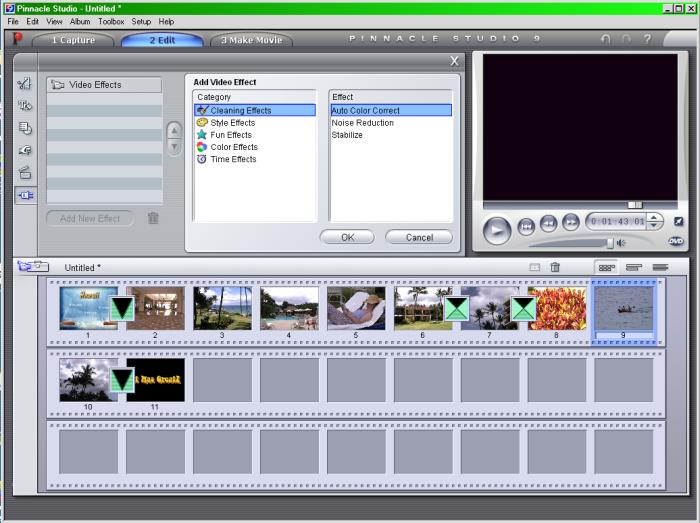Switch to text list view
700x523 pixels.
[660, 267]
